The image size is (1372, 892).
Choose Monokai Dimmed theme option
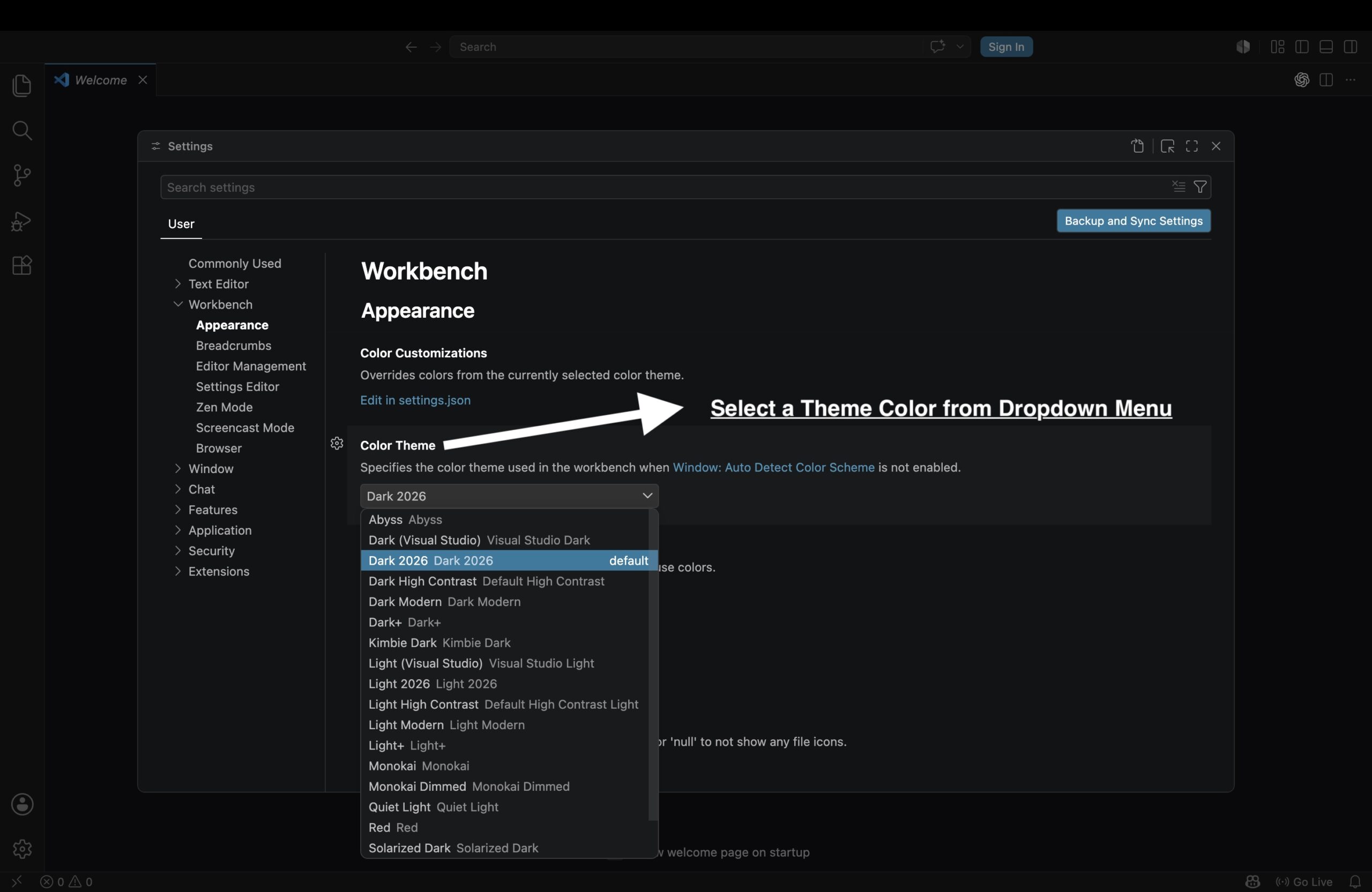[504, 786]
